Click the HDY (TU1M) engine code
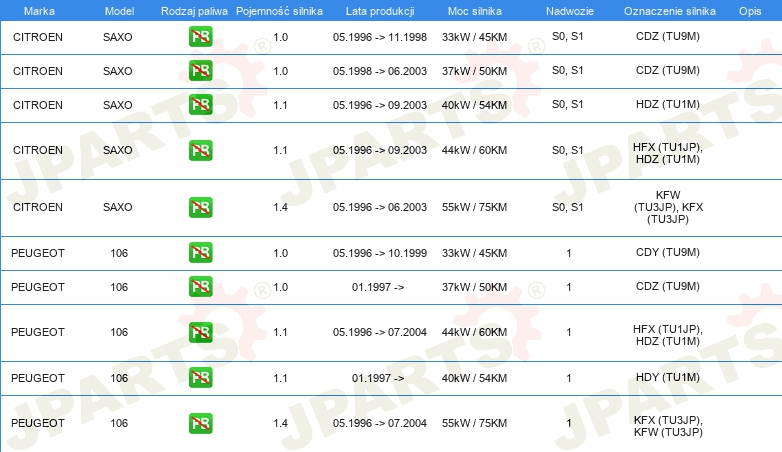 [668, 377]
